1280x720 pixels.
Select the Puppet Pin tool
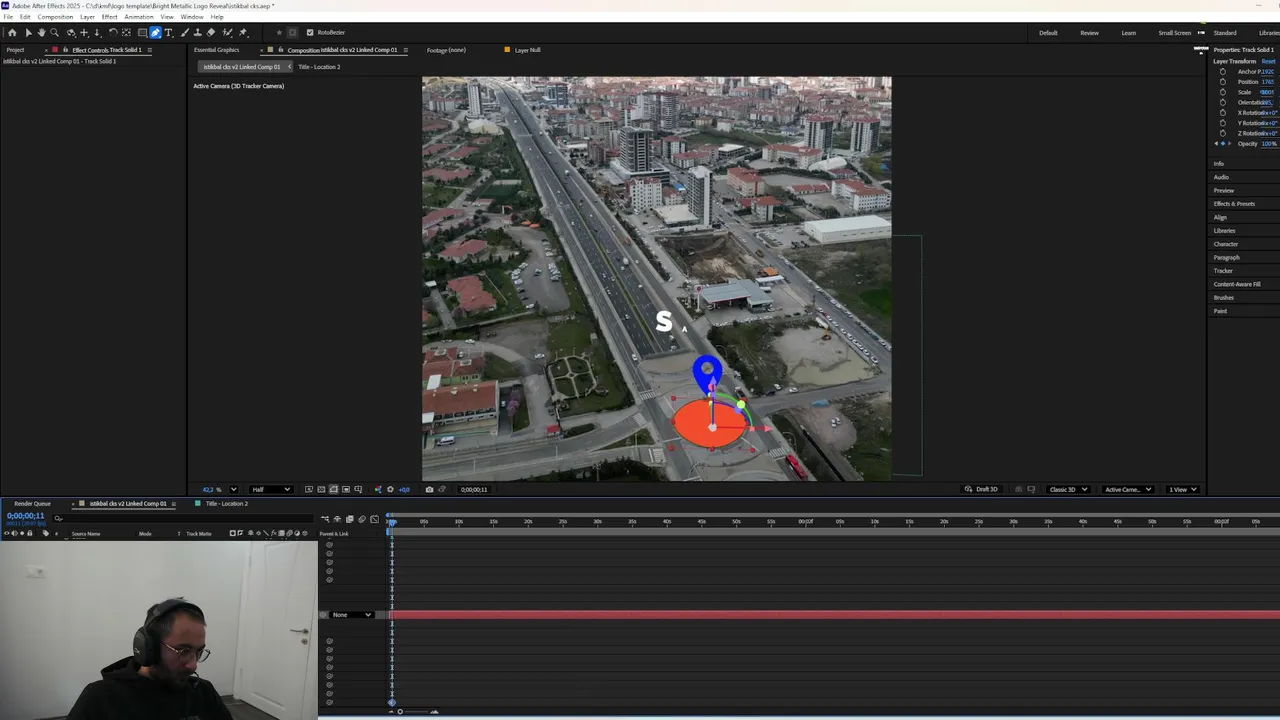click(x=242, y=33)
